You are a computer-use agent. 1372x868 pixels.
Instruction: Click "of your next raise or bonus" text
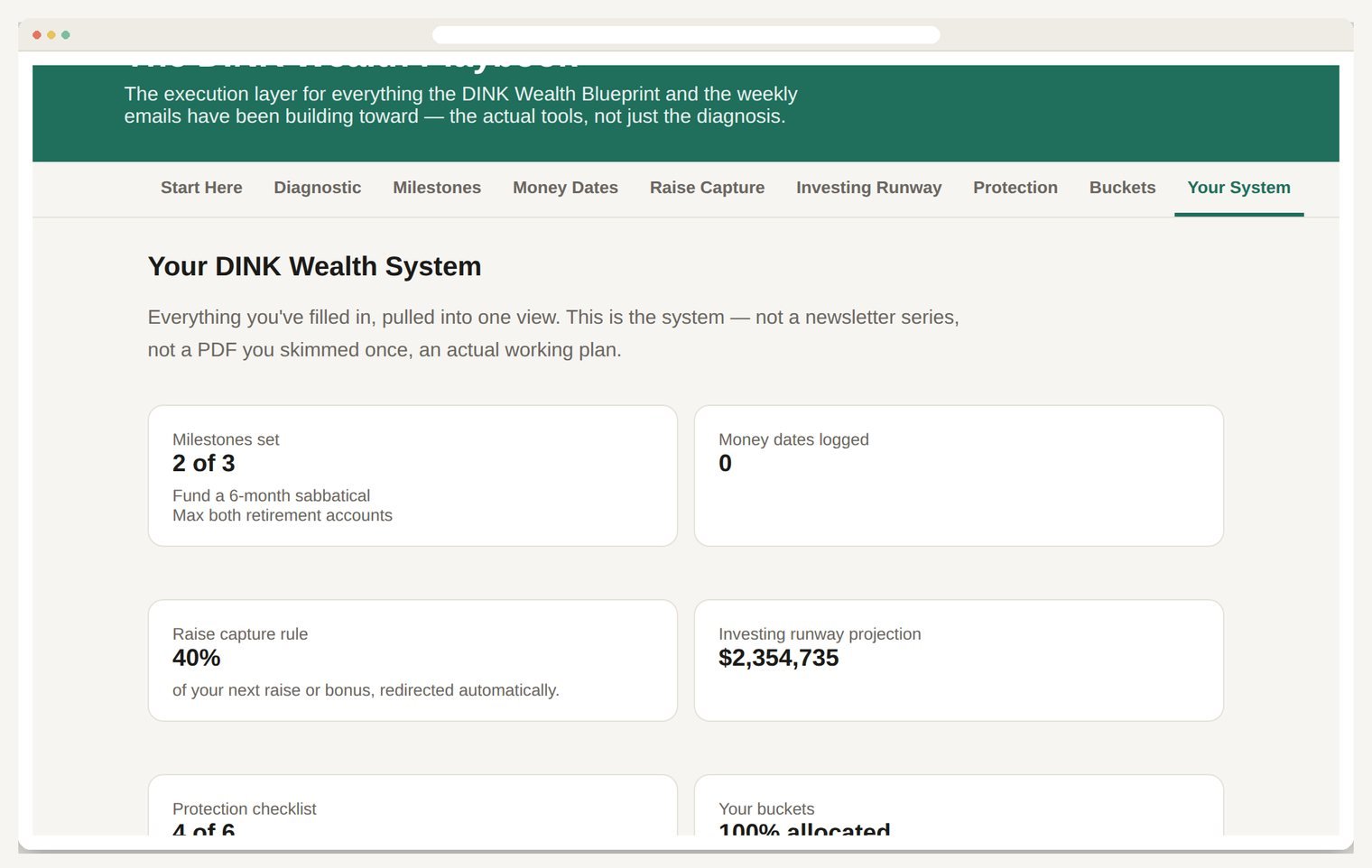click(x=366, y=690)
